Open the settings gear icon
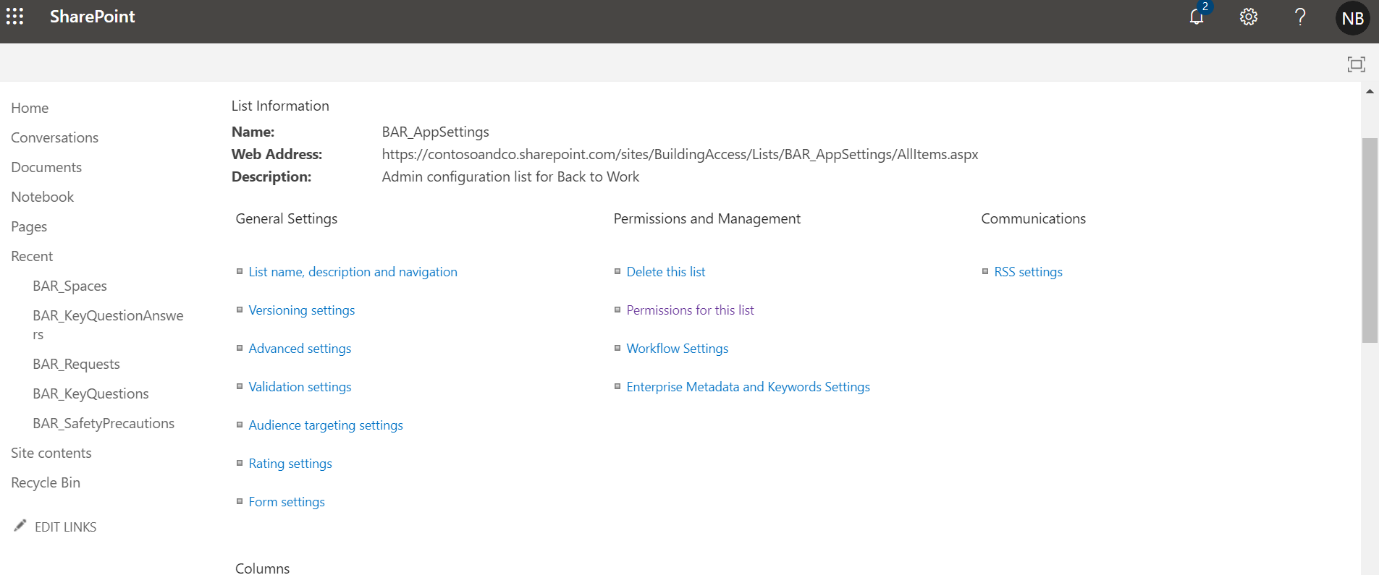Screen dimensions: 1379x575 coord(1248,17)
